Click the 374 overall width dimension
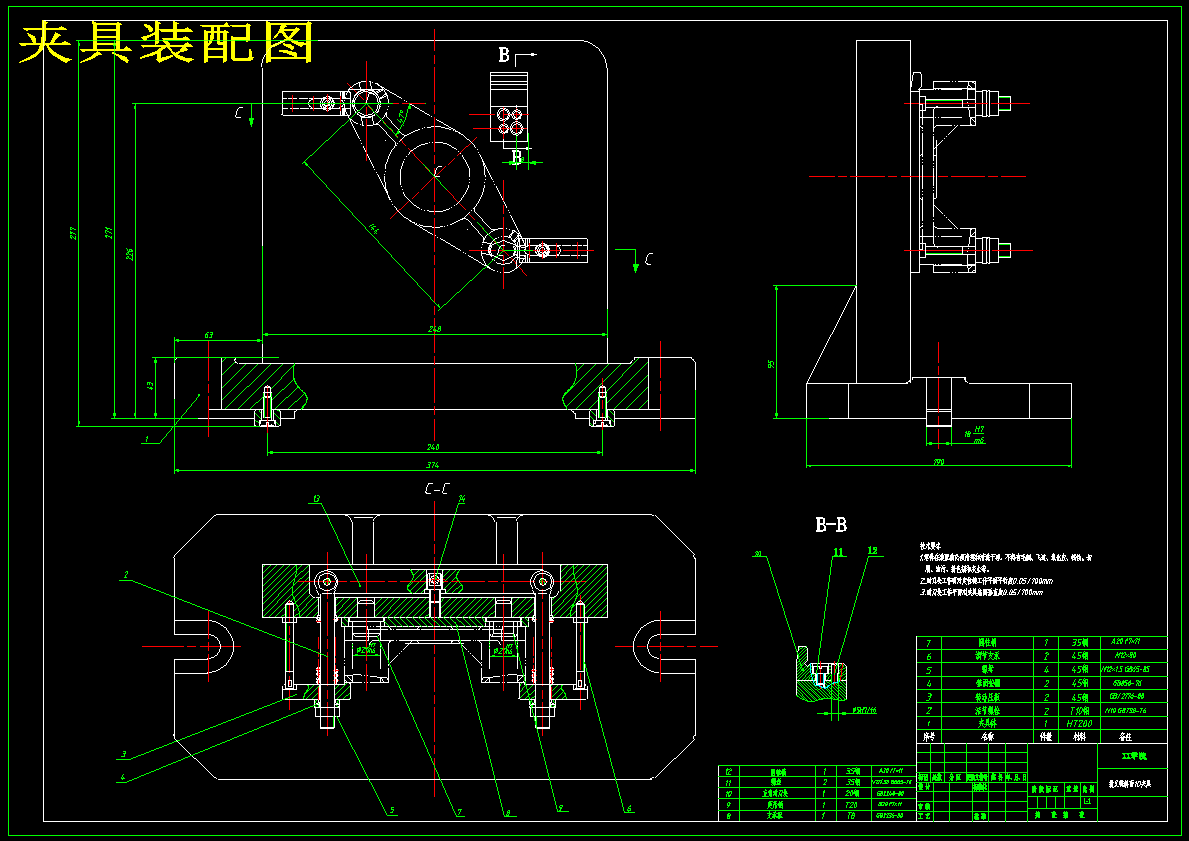1189x841 pixels. (432, 465)
